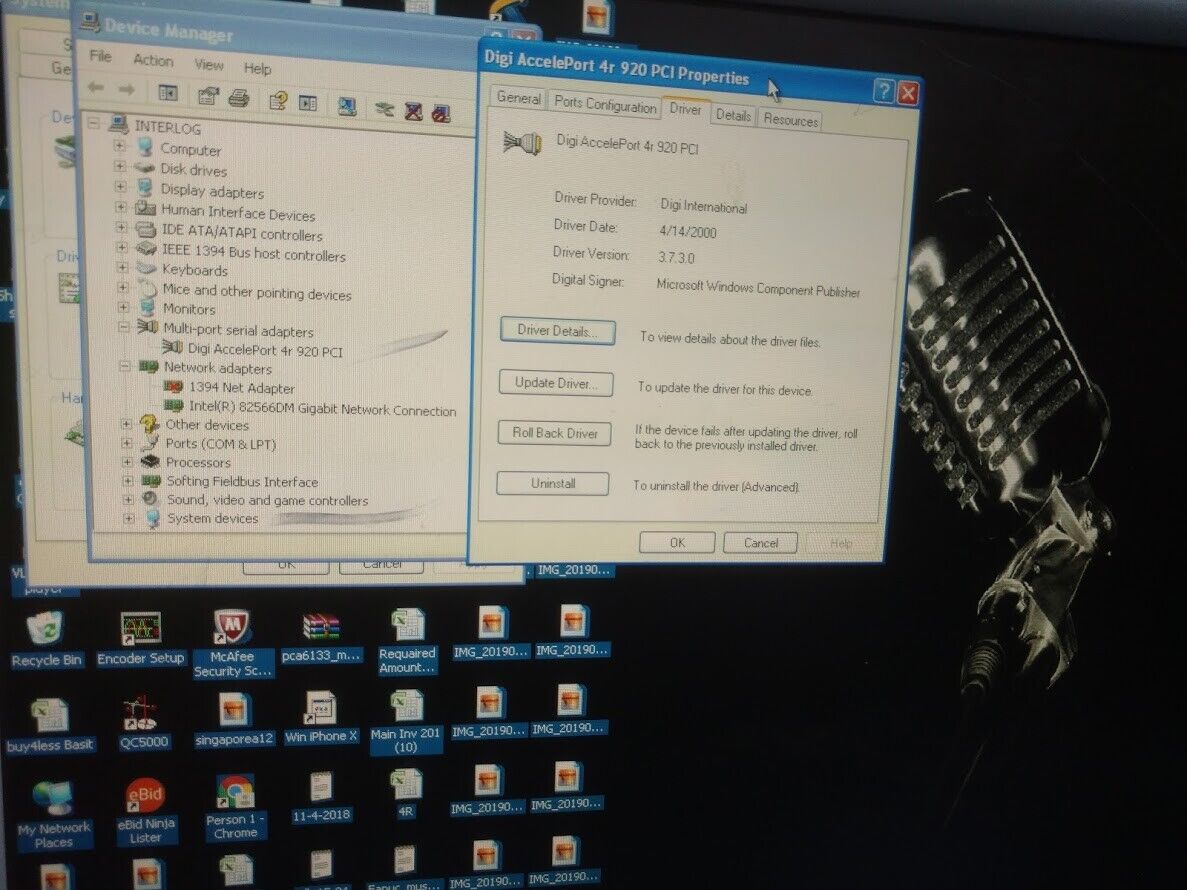Open the Encoder Setup desktop shortcut
This screenshot has width=1187, height=890.
tap(141, 638)
